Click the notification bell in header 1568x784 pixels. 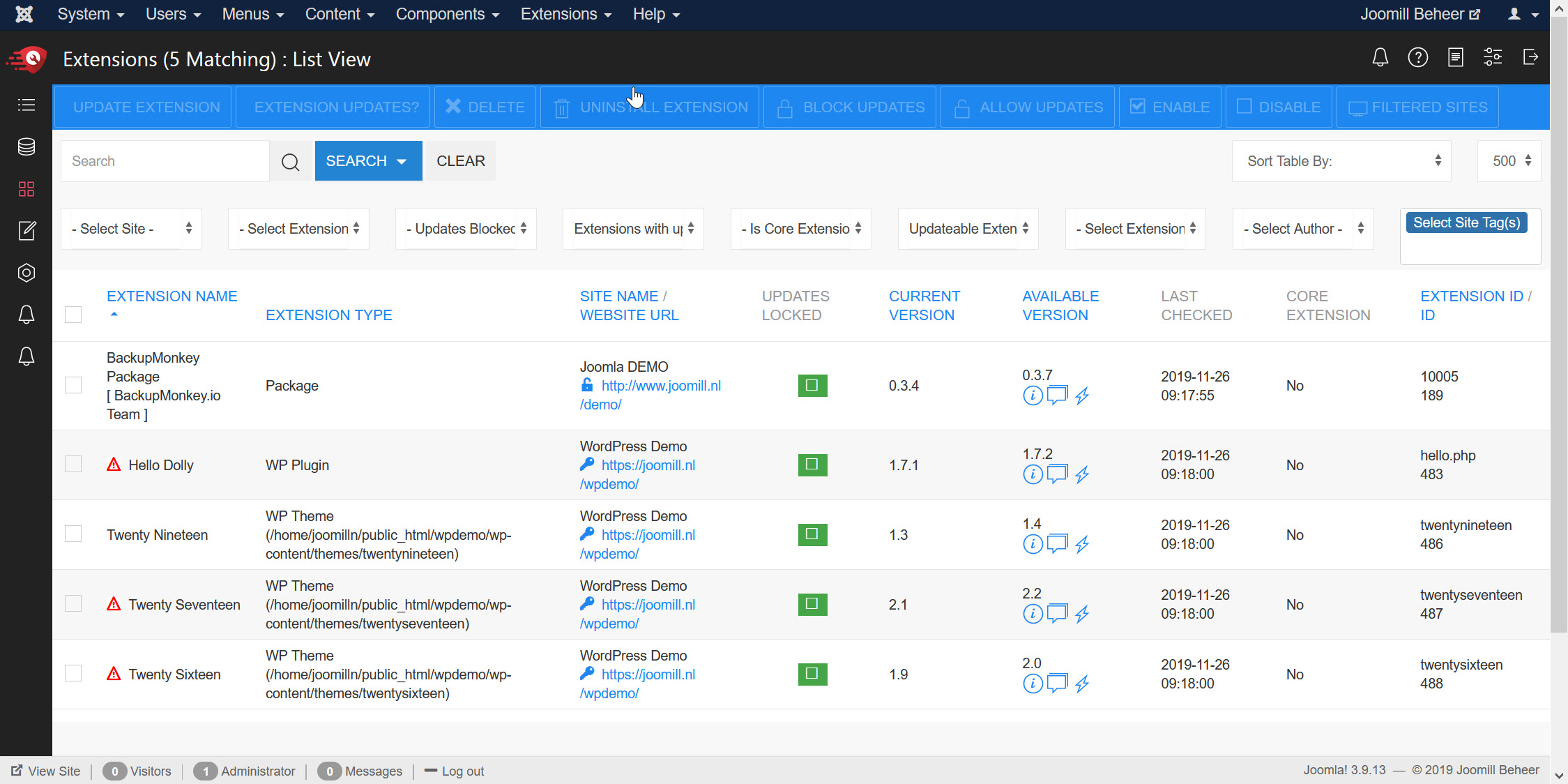click(1380, 57)
